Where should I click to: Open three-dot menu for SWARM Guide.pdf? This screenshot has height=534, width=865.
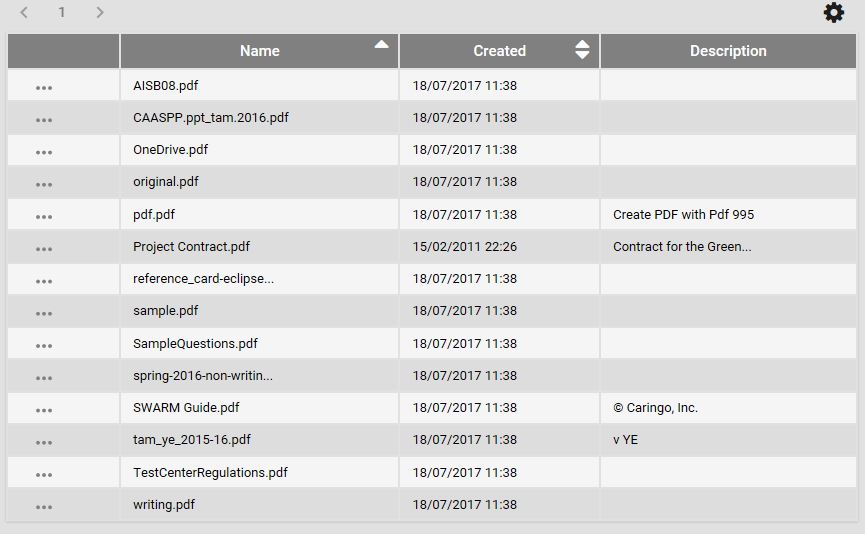[44, 410]
